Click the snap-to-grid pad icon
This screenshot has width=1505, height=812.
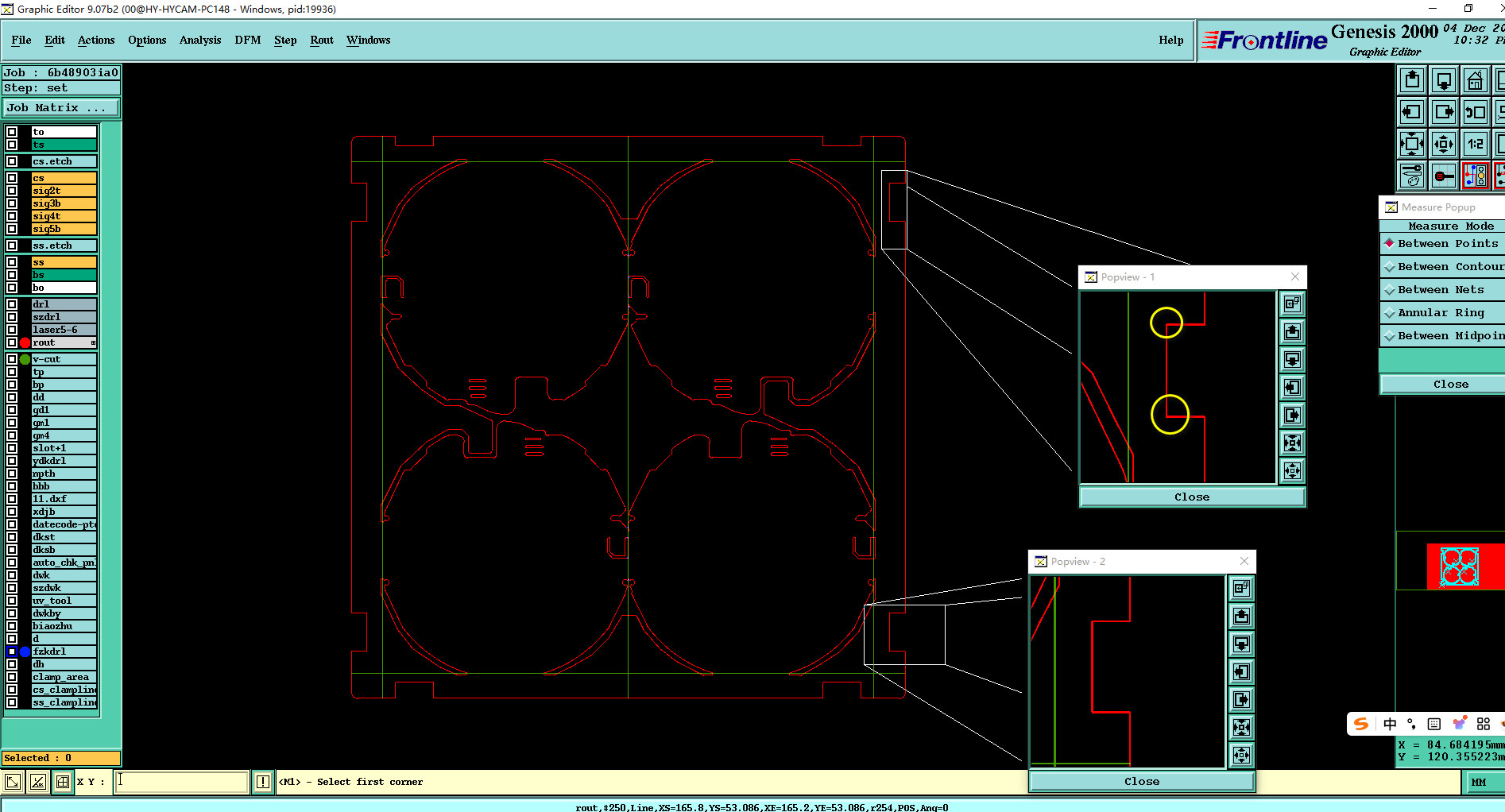click(1444, 176)
